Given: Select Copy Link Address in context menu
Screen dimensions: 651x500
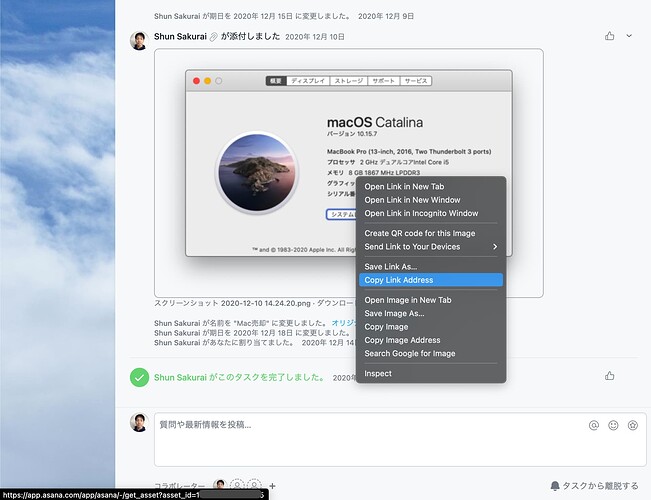Looking at the screenshot, I should tap(431, 280).
